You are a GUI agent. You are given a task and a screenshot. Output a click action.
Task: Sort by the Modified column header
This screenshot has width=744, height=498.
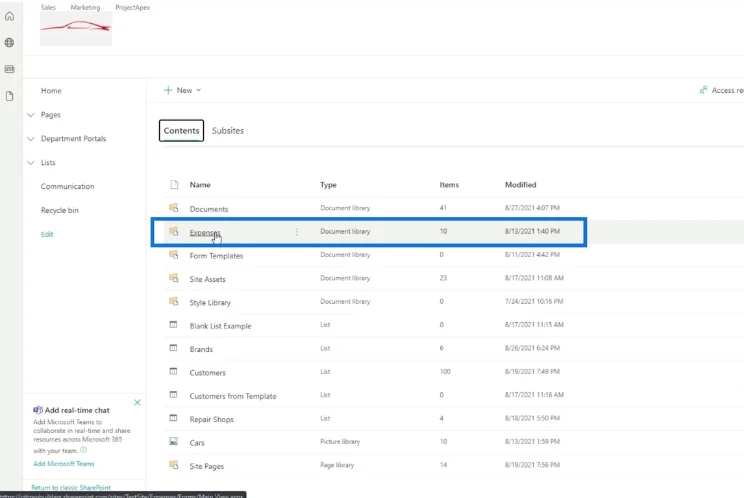(x=521, y=184)
